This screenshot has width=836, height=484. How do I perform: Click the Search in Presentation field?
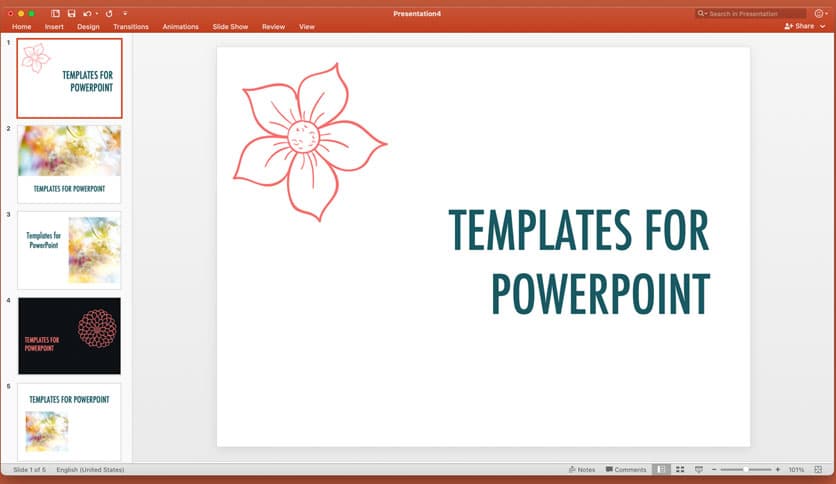[x=751, y=13]
